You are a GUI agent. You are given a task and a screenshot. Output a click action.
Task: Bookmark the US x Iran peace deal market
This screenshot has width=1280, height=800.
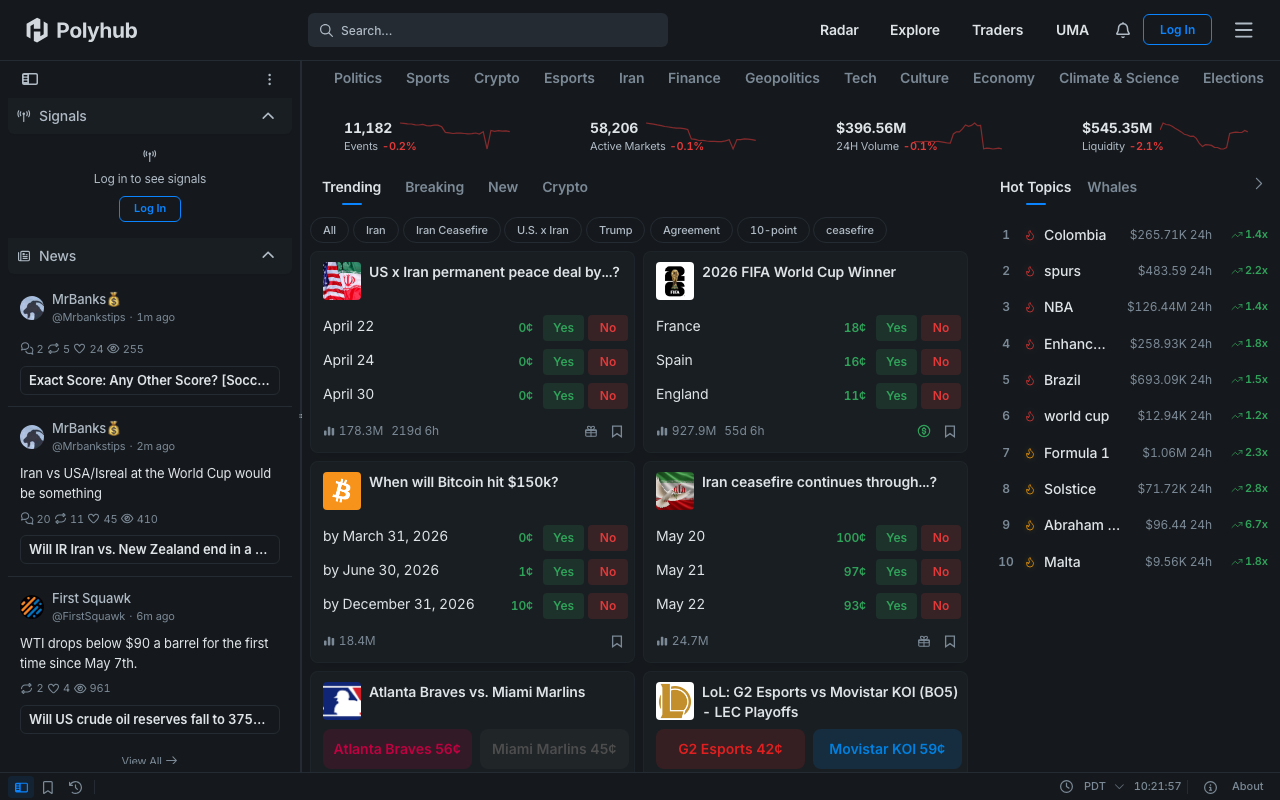(617, 431)
